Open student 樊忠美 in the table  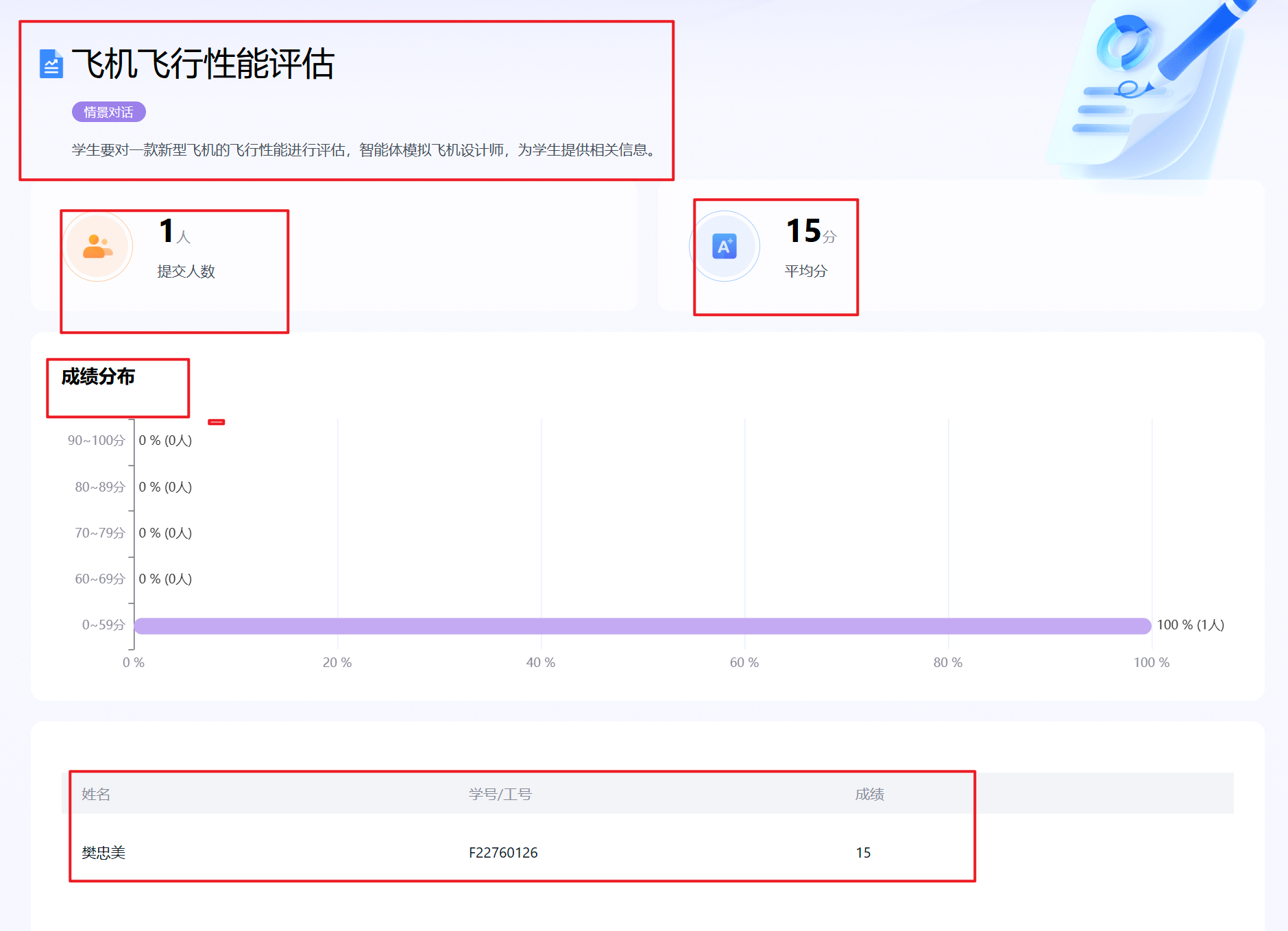pyautogui.click(x=104, y=852)
